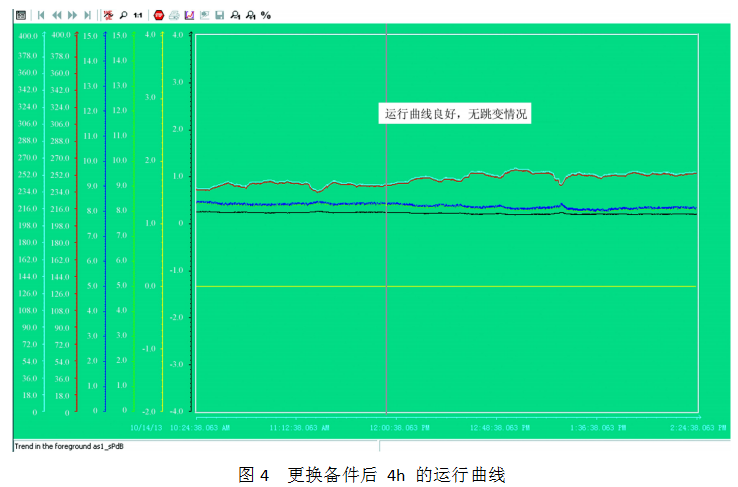738x487 pixels.
Task: Step back to previous data record
Action: [x=57, y=16]
